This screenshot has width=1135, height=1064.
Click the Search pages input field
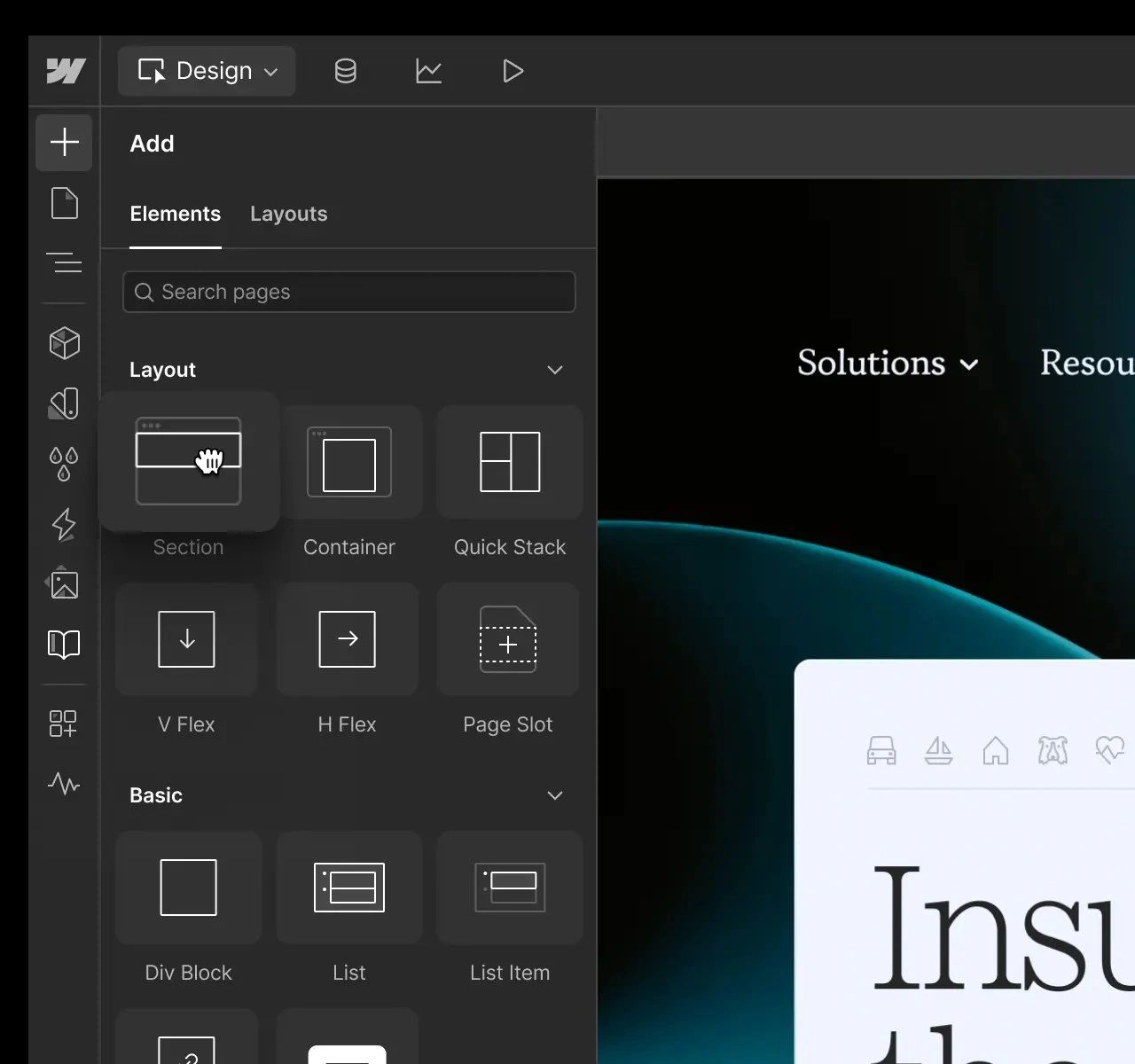[x=349, y=292]
